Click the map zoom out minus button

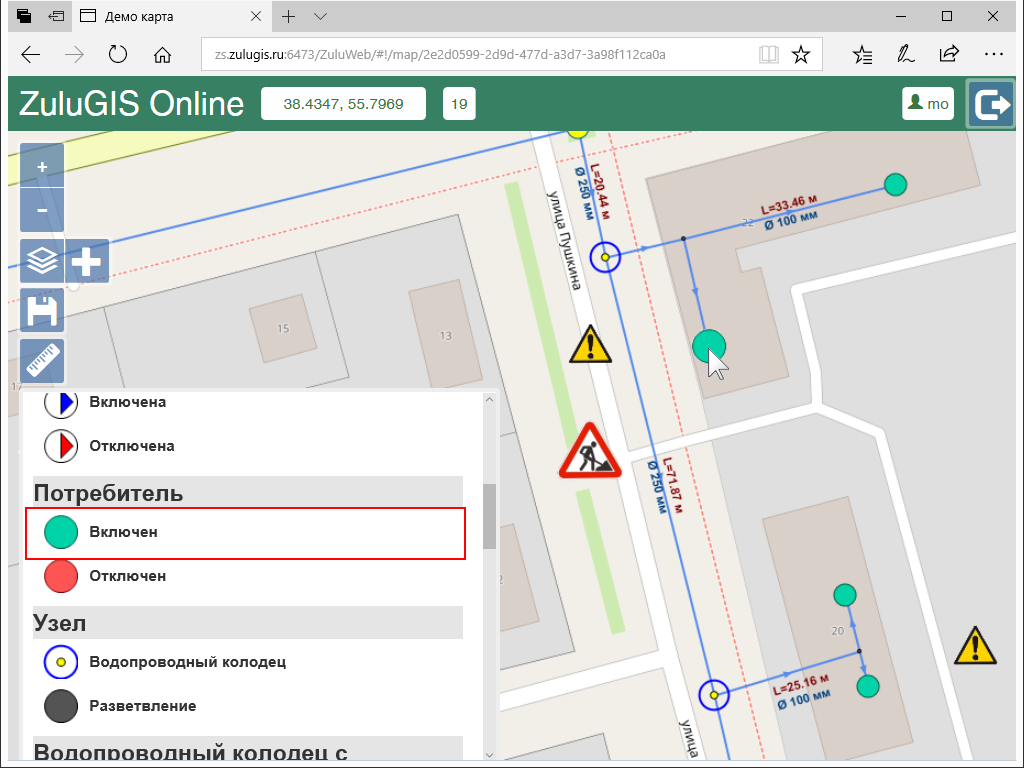(42, 210)
